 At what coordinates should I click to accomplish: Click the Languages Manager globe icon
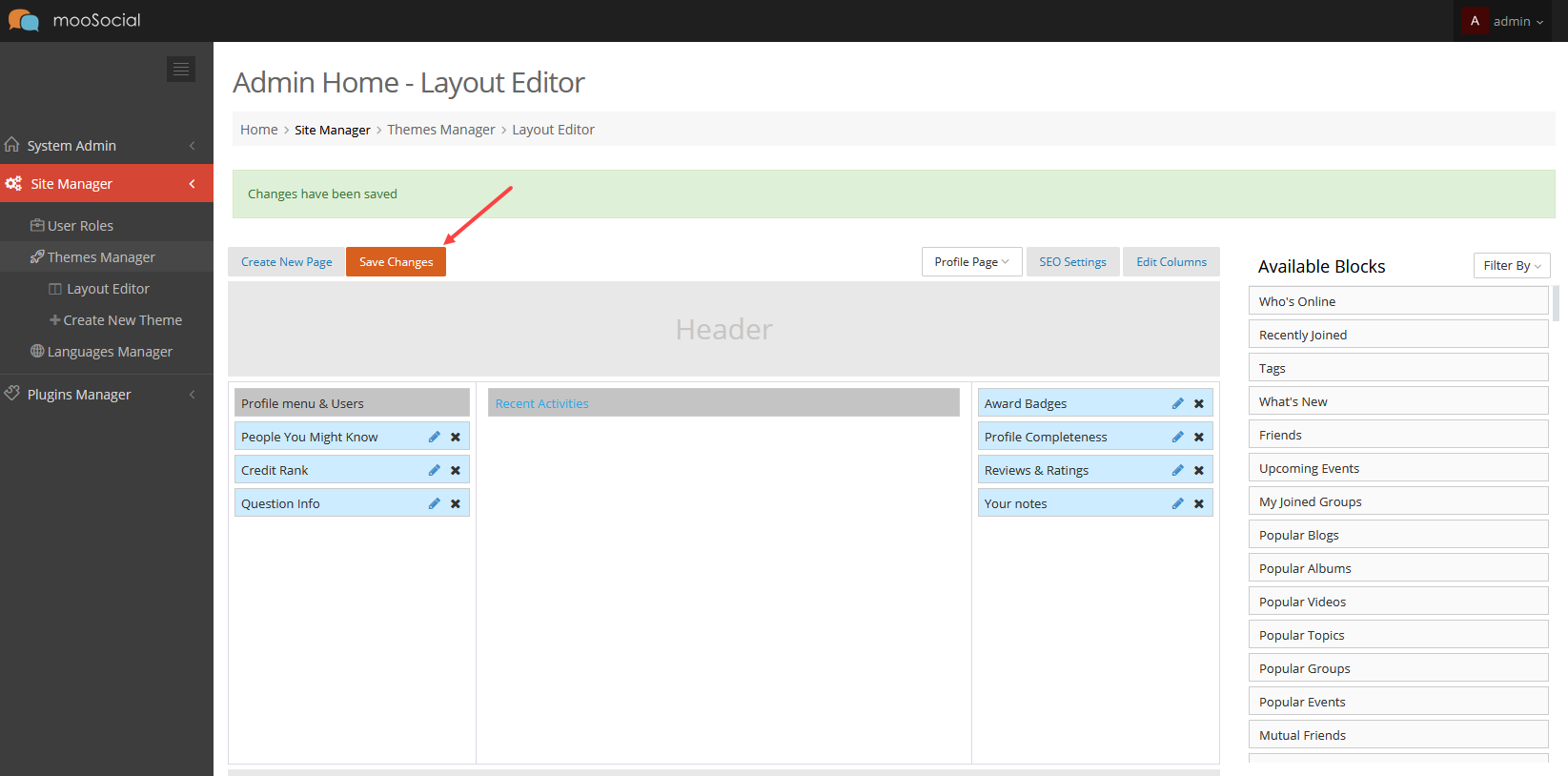37,351
